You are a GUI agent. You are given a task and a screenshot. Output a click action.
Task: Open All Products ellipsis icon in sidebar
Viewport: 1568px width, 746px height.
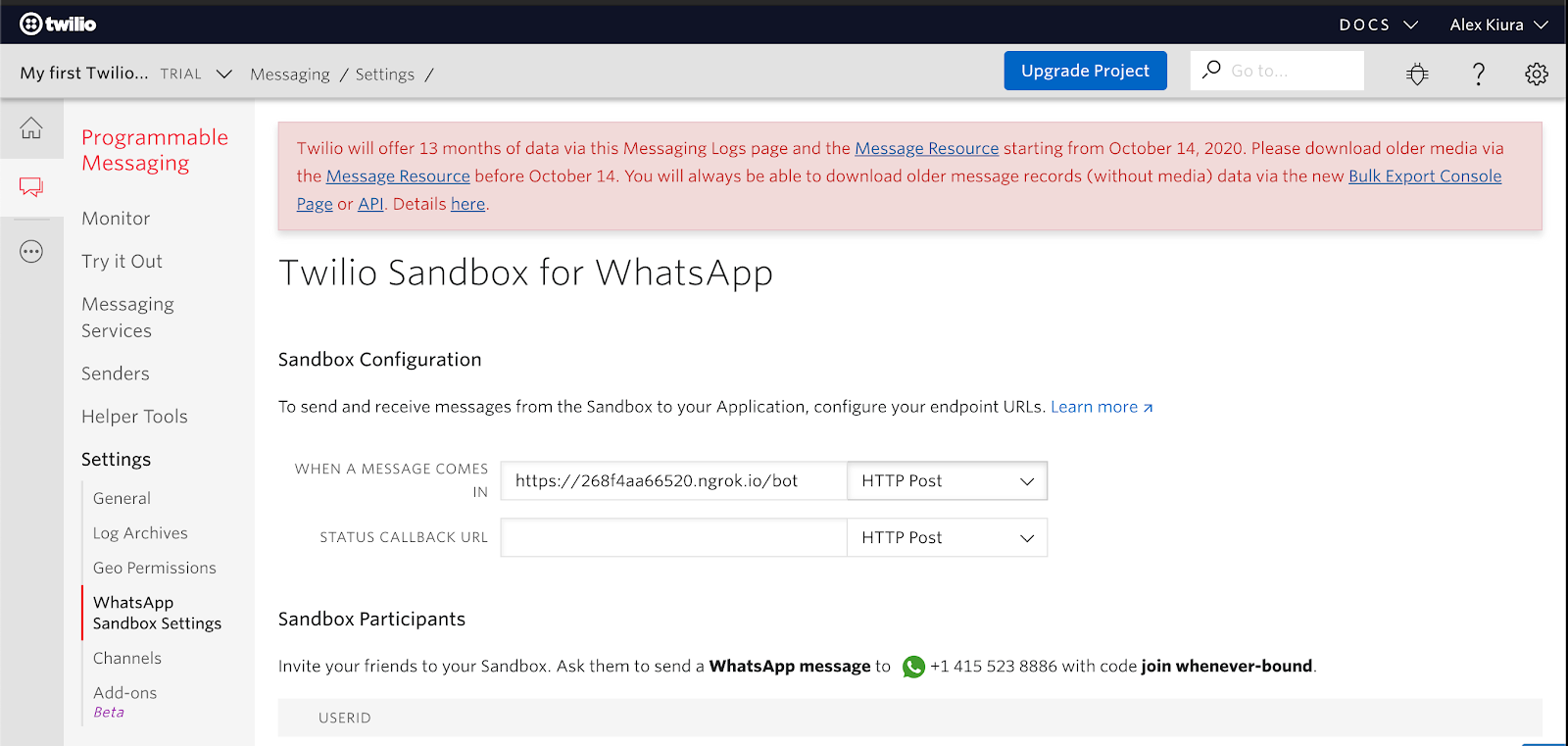pos(31,252)
